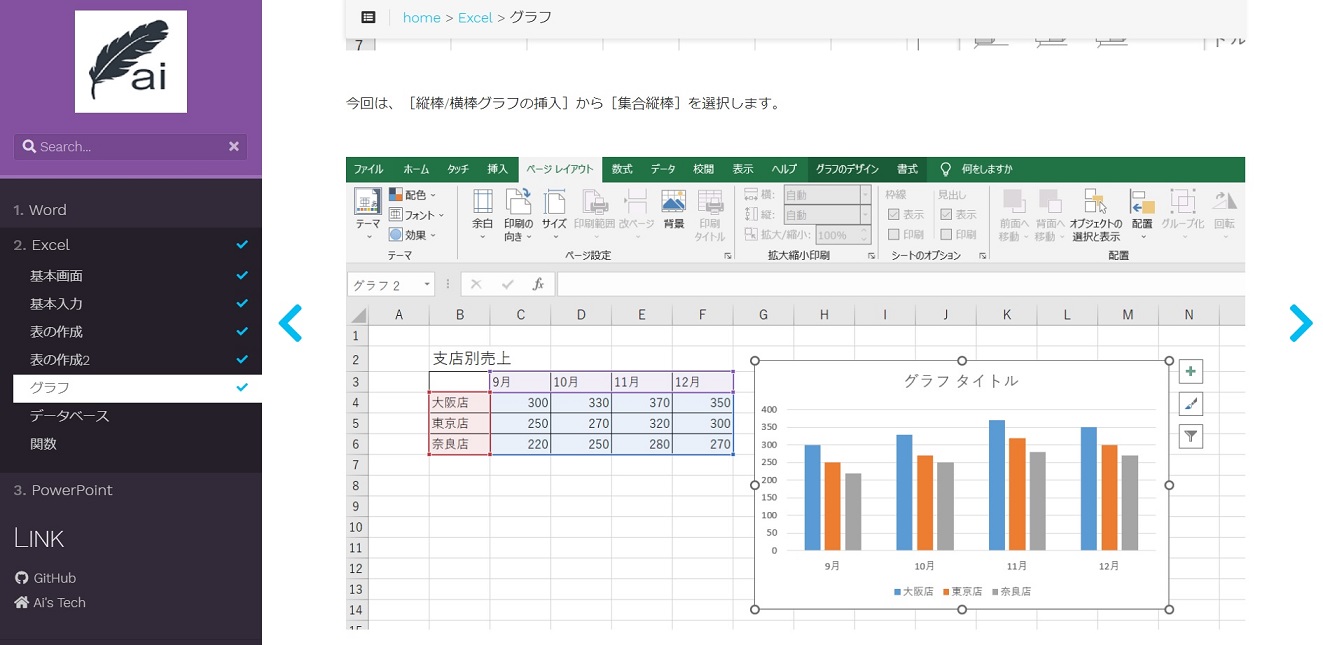Click the Chart Filters funnel button
The height and width of the screenshot is (645, 1323).
click(1190, 436)
